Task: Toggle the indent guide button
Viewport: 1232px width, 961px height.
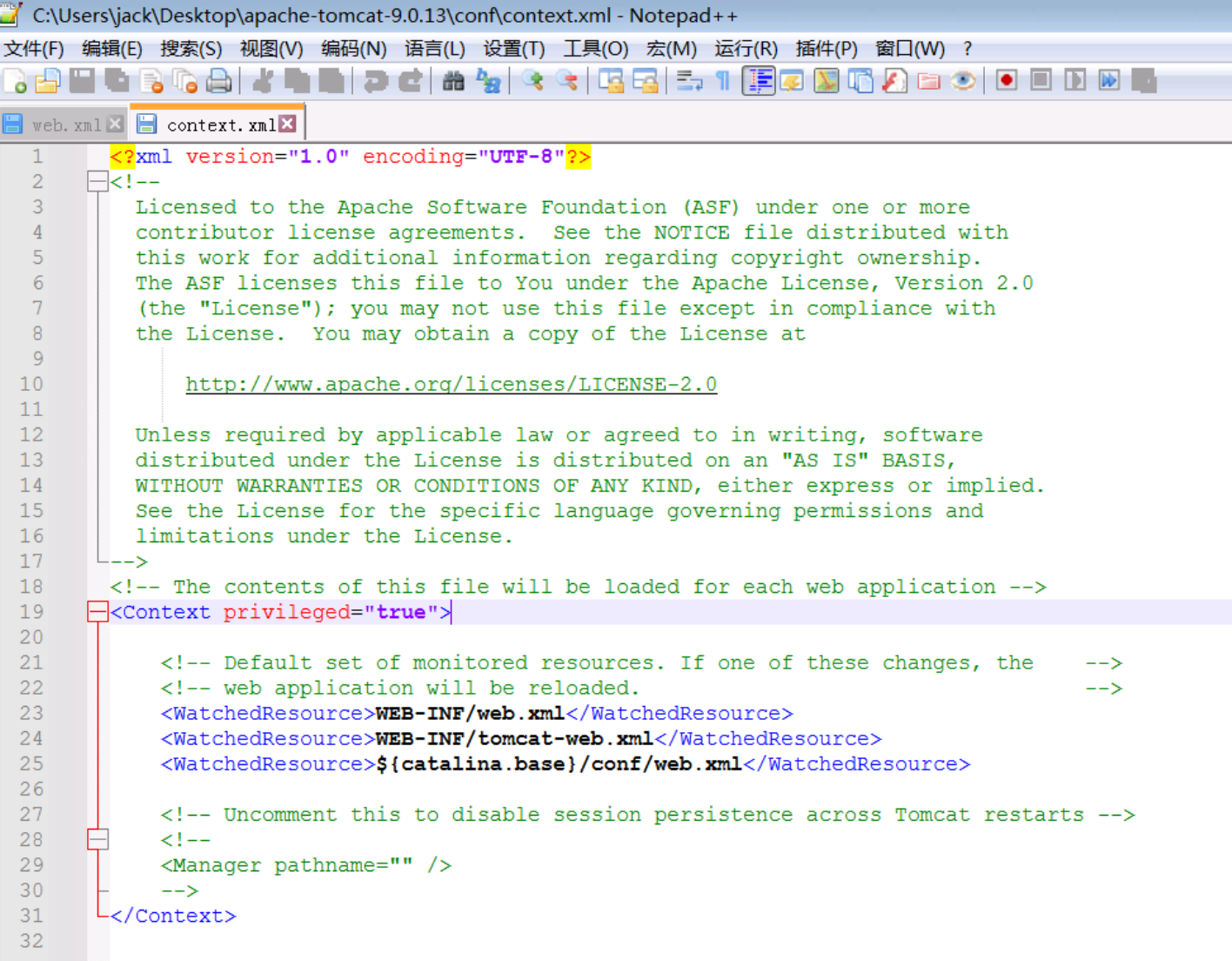Action: point(759,81)
